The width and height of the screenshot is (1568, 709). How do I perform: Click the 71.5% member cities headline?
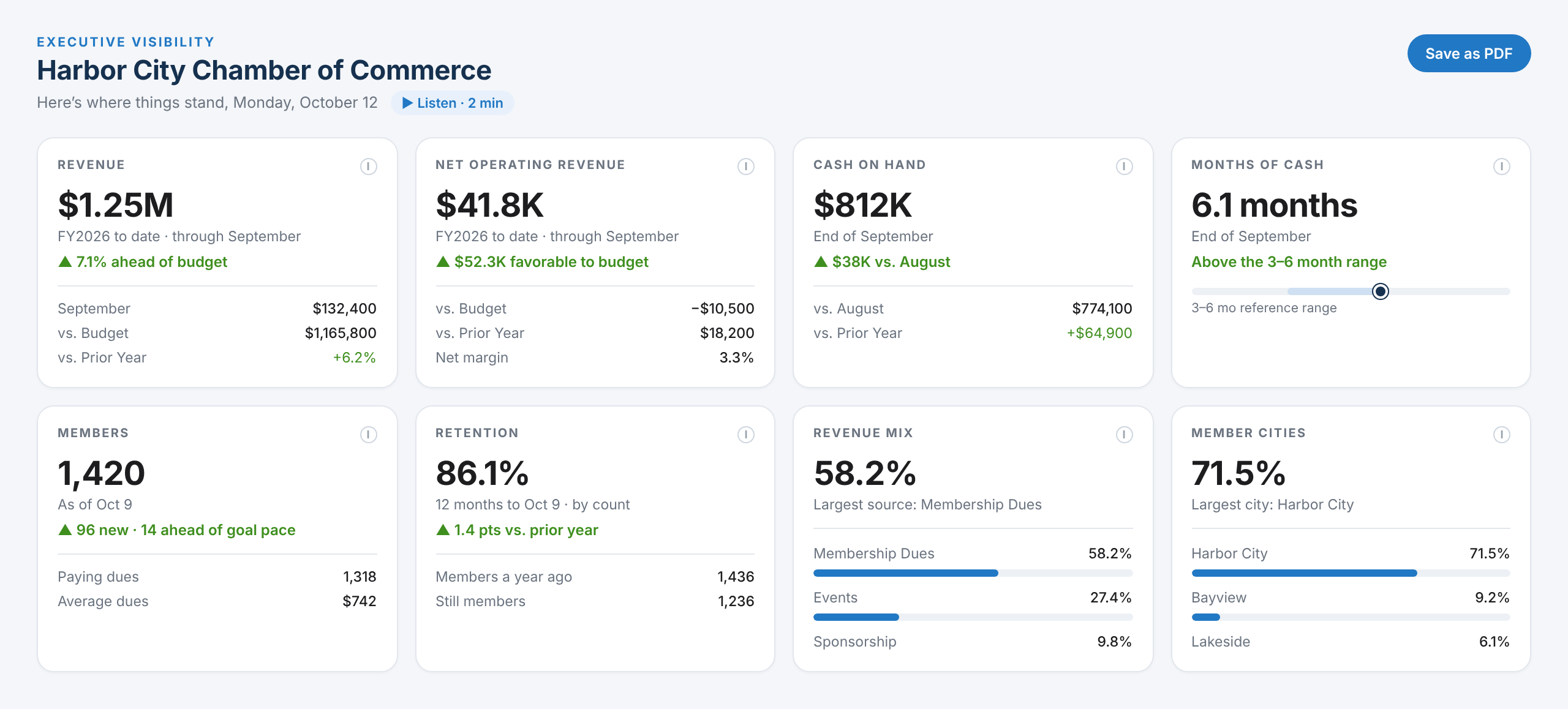1238,473
